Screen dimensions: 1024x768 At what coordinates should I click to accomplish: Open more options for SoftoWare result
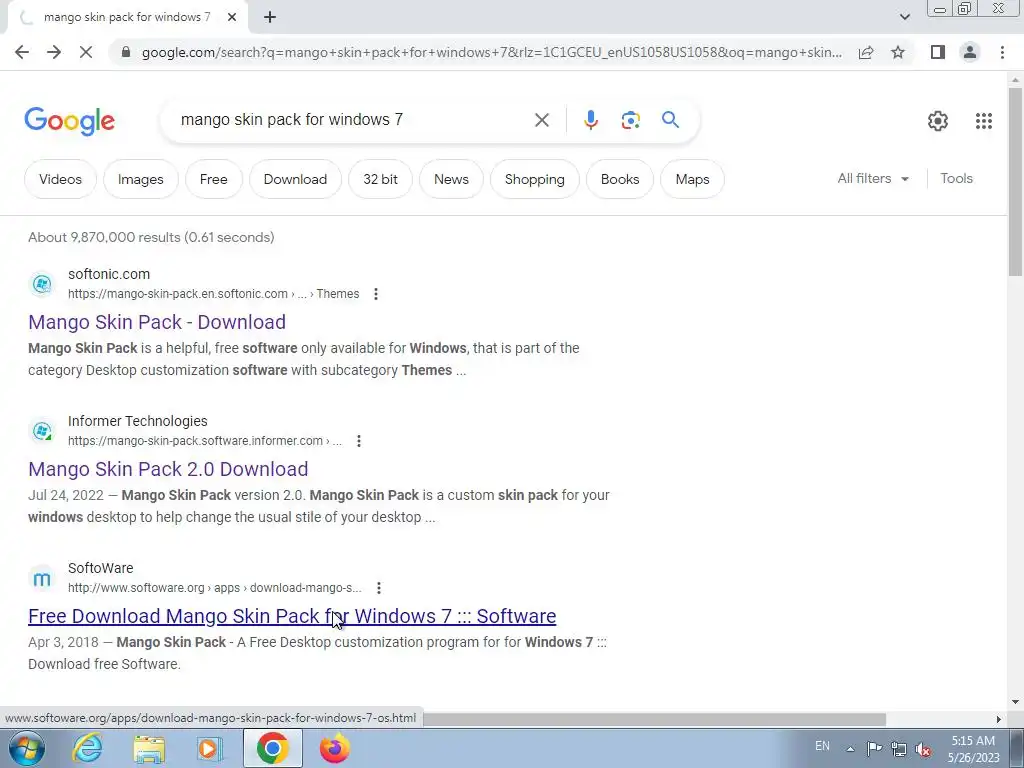coord(379,588)
